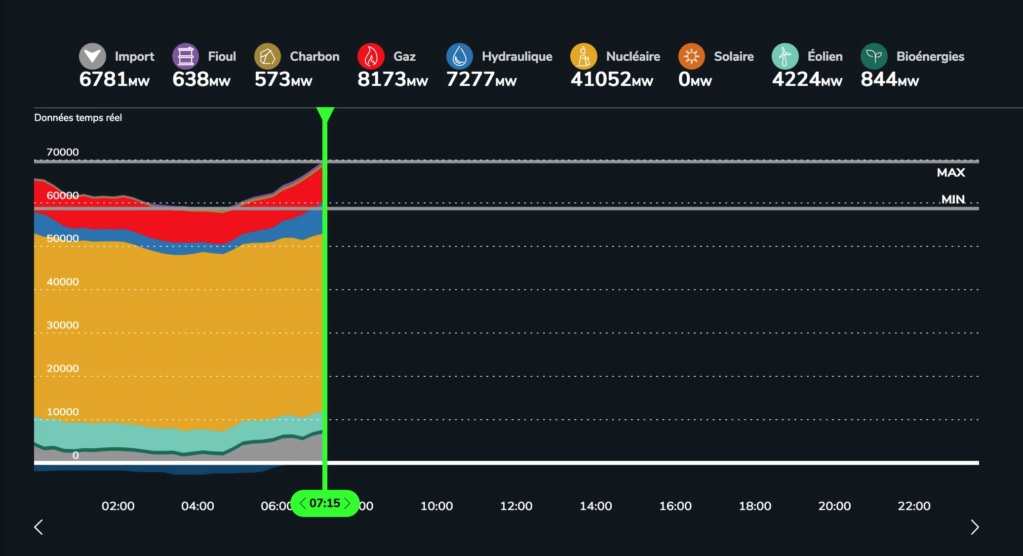The width and height of the screenshot is (1023, 556).
Task: Click the 10:00 time axis label
Action: 436,506
